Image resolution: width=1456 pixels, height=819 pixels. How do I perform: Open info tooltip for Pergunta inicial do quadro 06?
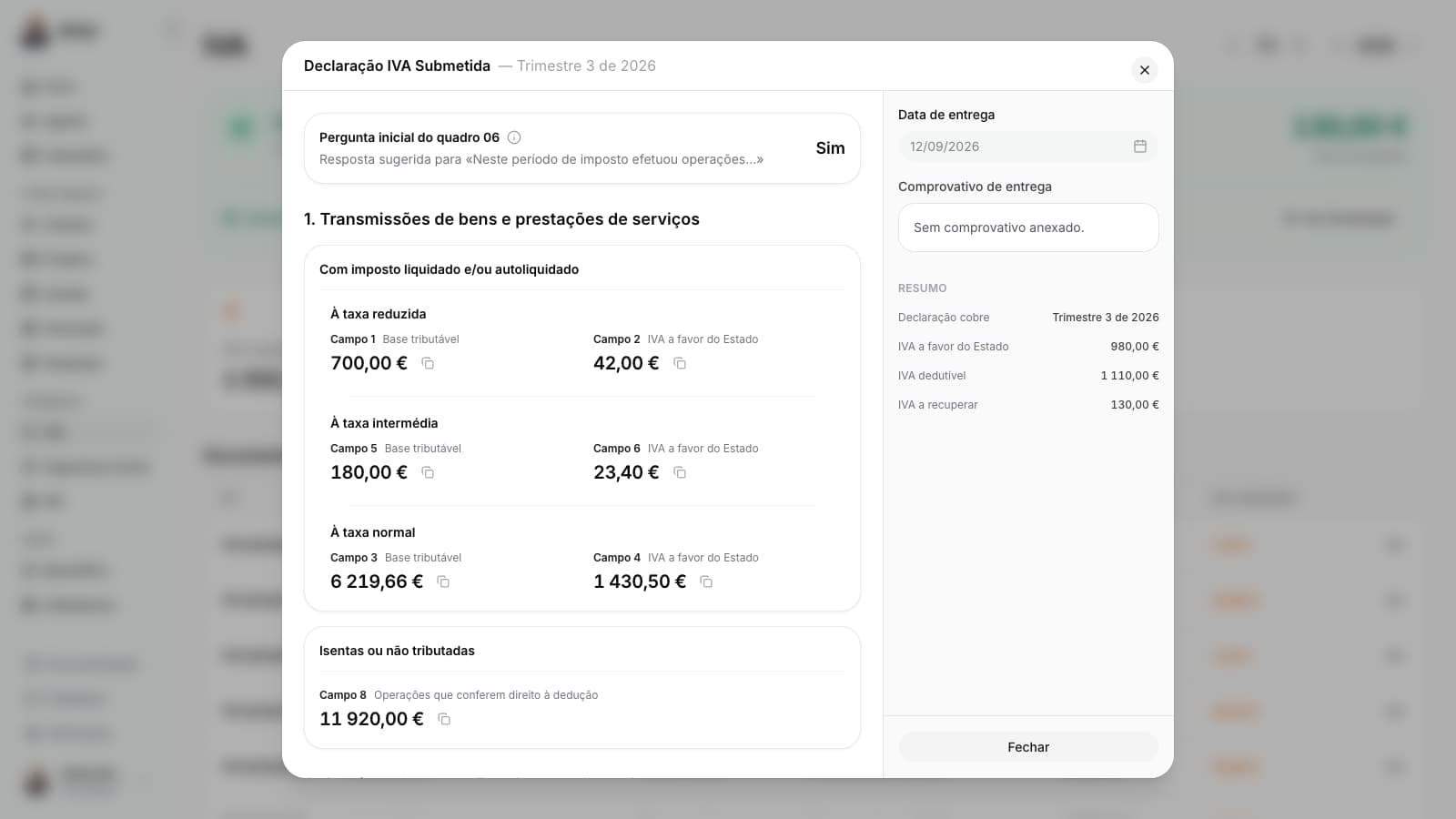click(514, 137)
